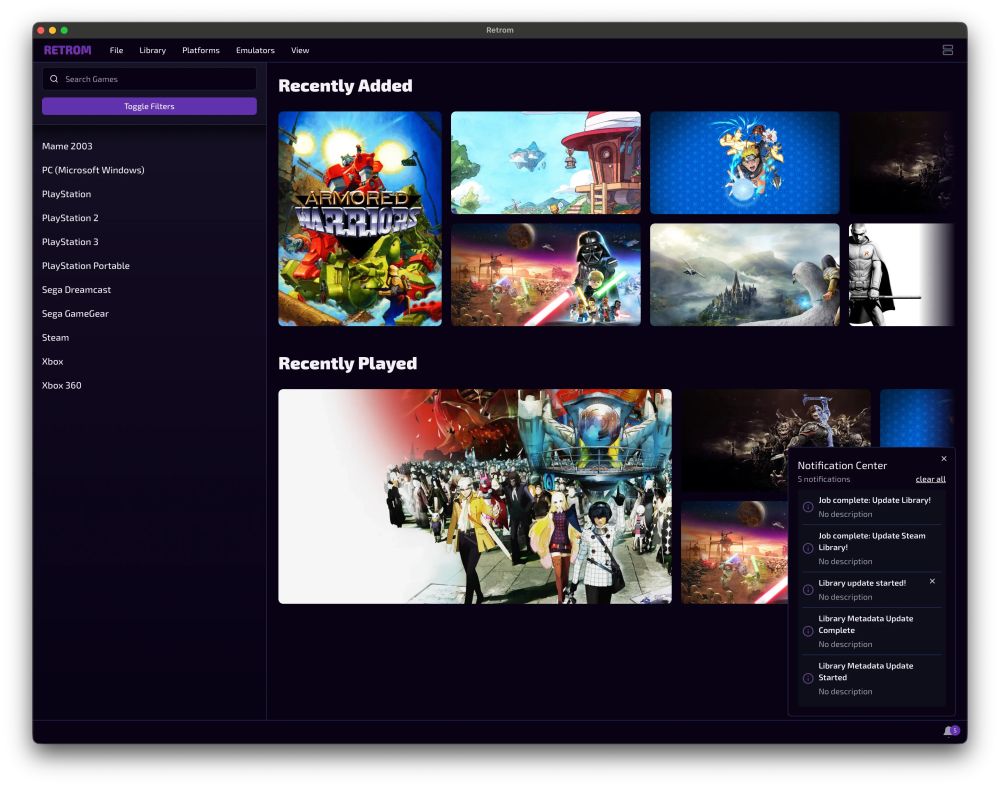Open the Armored Warriors game cover
The height and width of the screenshot is (787, 1000).
(360, 219)
